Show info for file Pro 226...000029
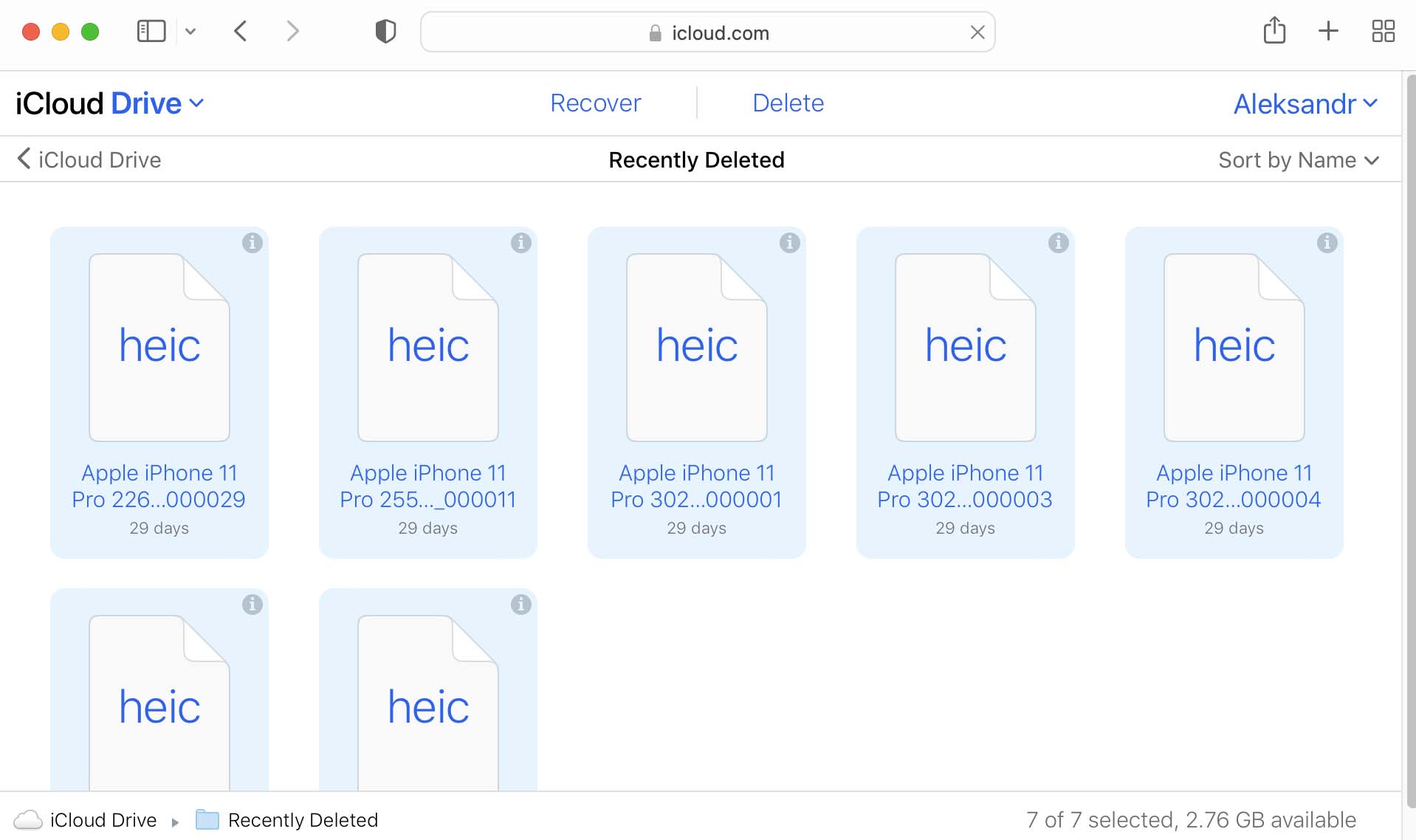The width and height of the screenshot is (1416, 840). pos(252,242)
